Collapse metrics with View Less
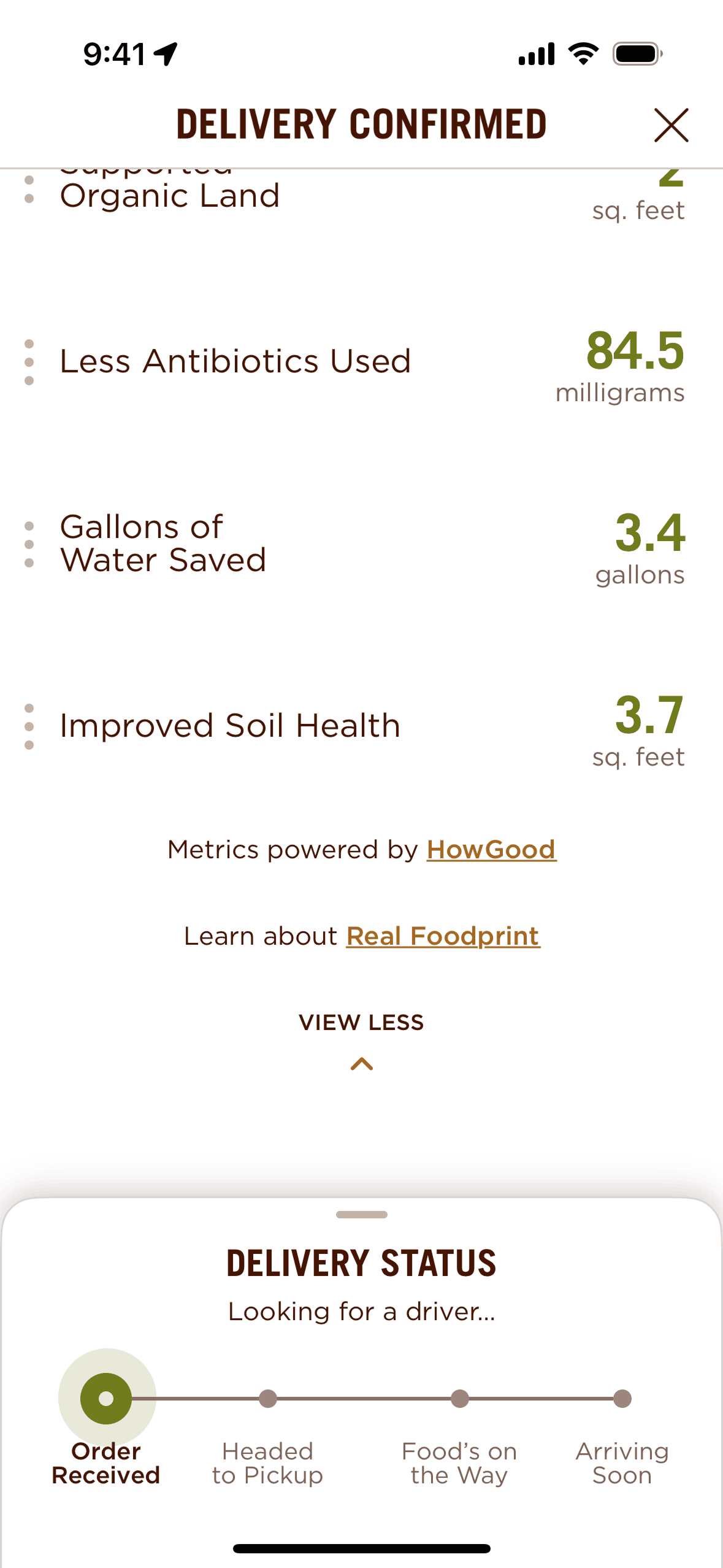 (x=361, y=1023)
